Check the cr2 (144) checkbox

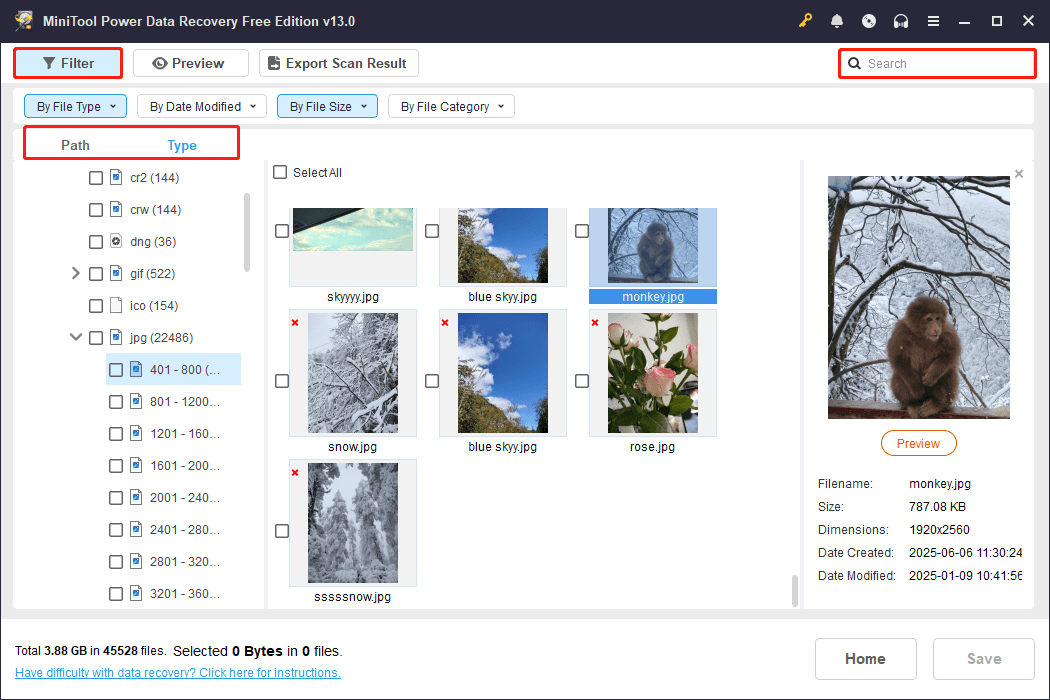(96, 178)
